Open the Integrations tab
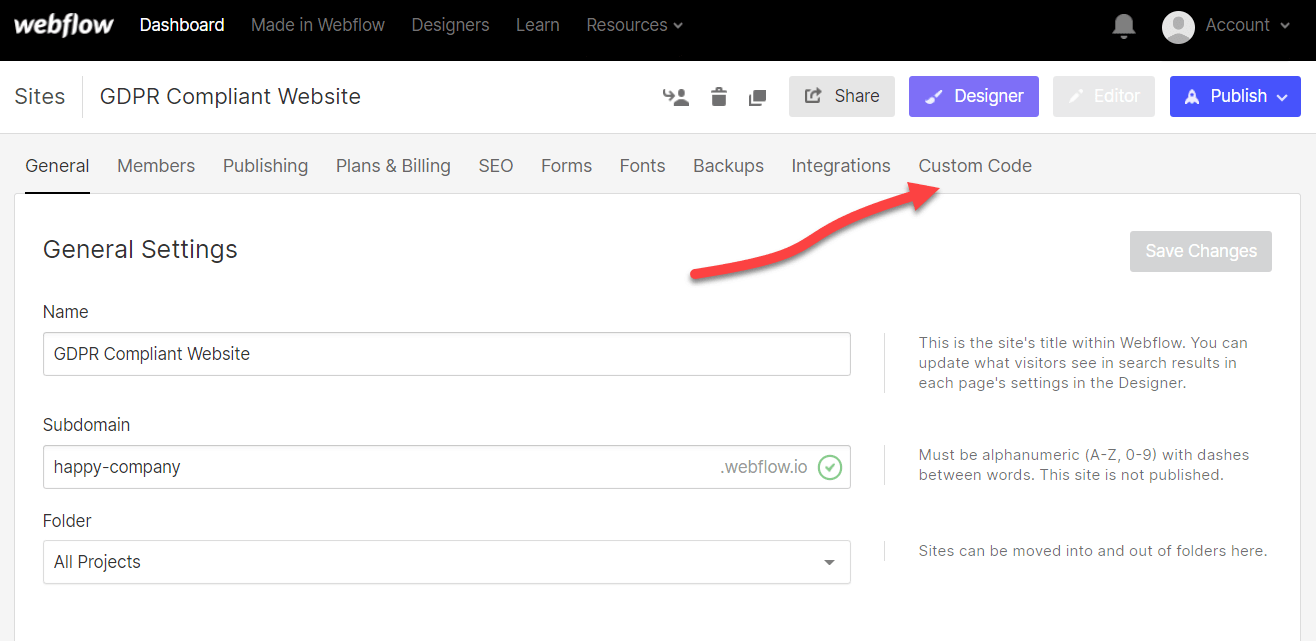Viewport: 1316px width, 641px height. [841, 166]
